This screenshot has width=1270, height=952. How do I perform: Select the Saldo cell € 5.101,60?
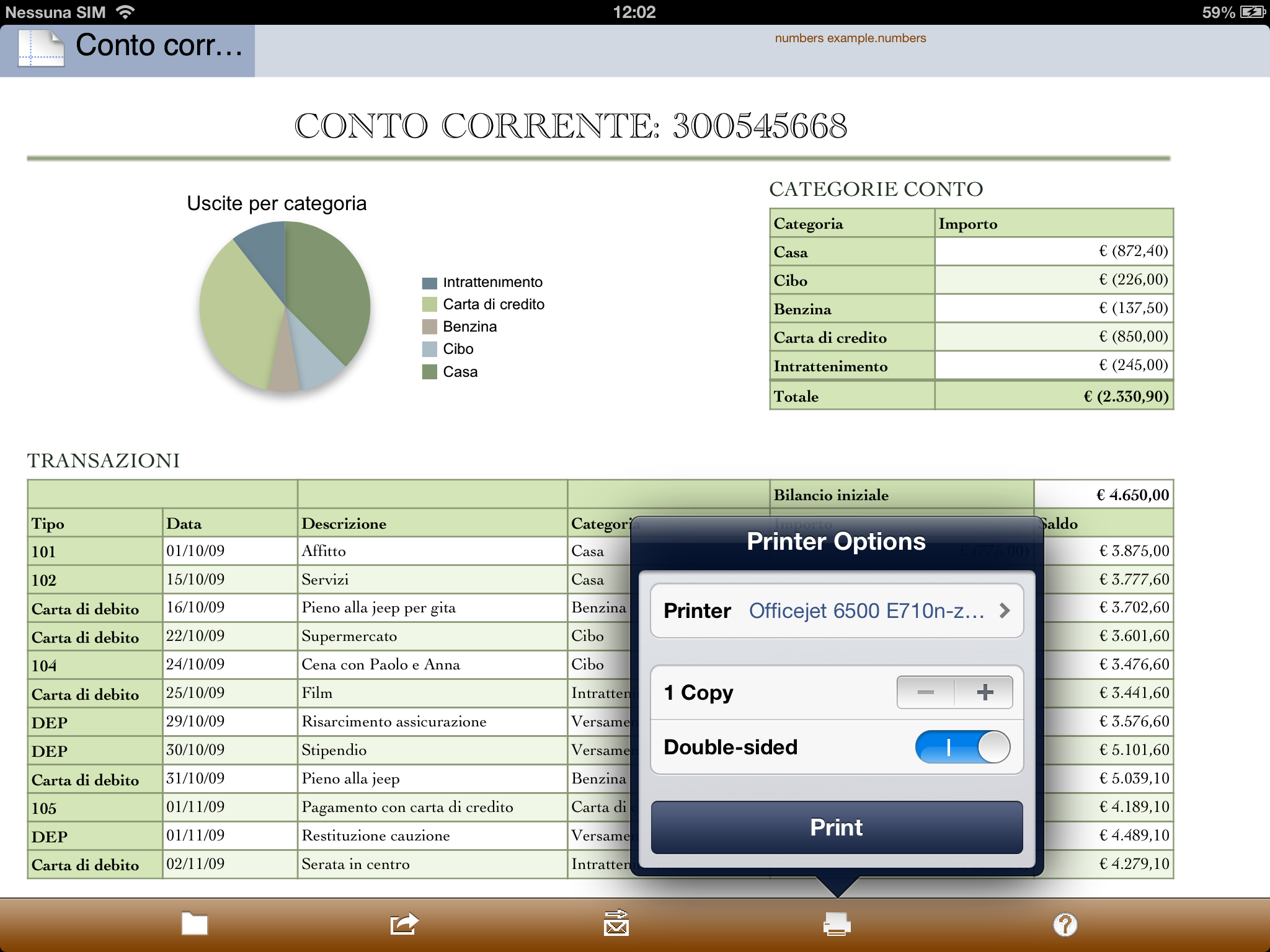[1109, 751]
